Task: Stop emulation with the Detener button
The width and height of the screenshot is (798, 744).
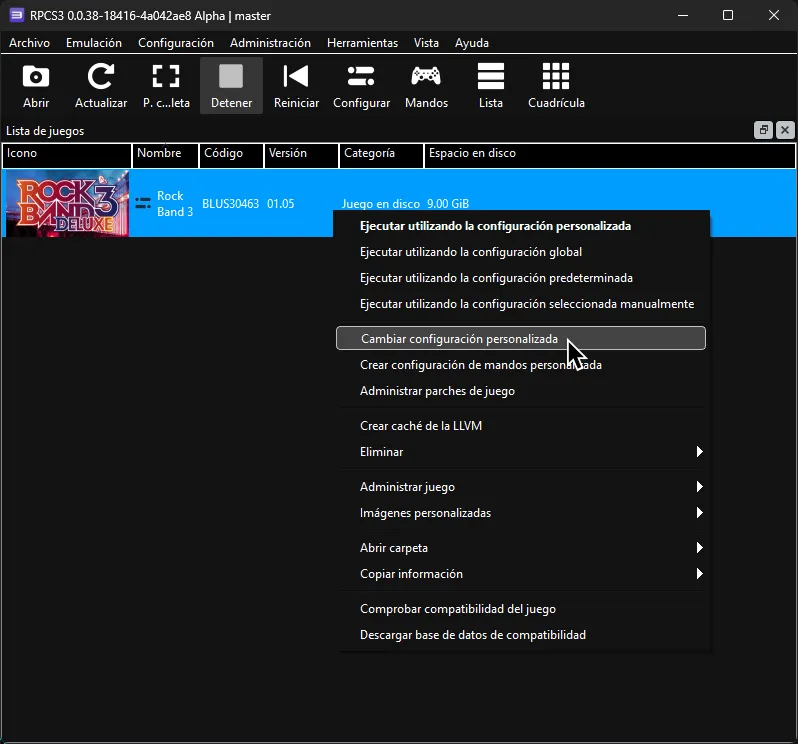Action: click(x=231, y=85)
